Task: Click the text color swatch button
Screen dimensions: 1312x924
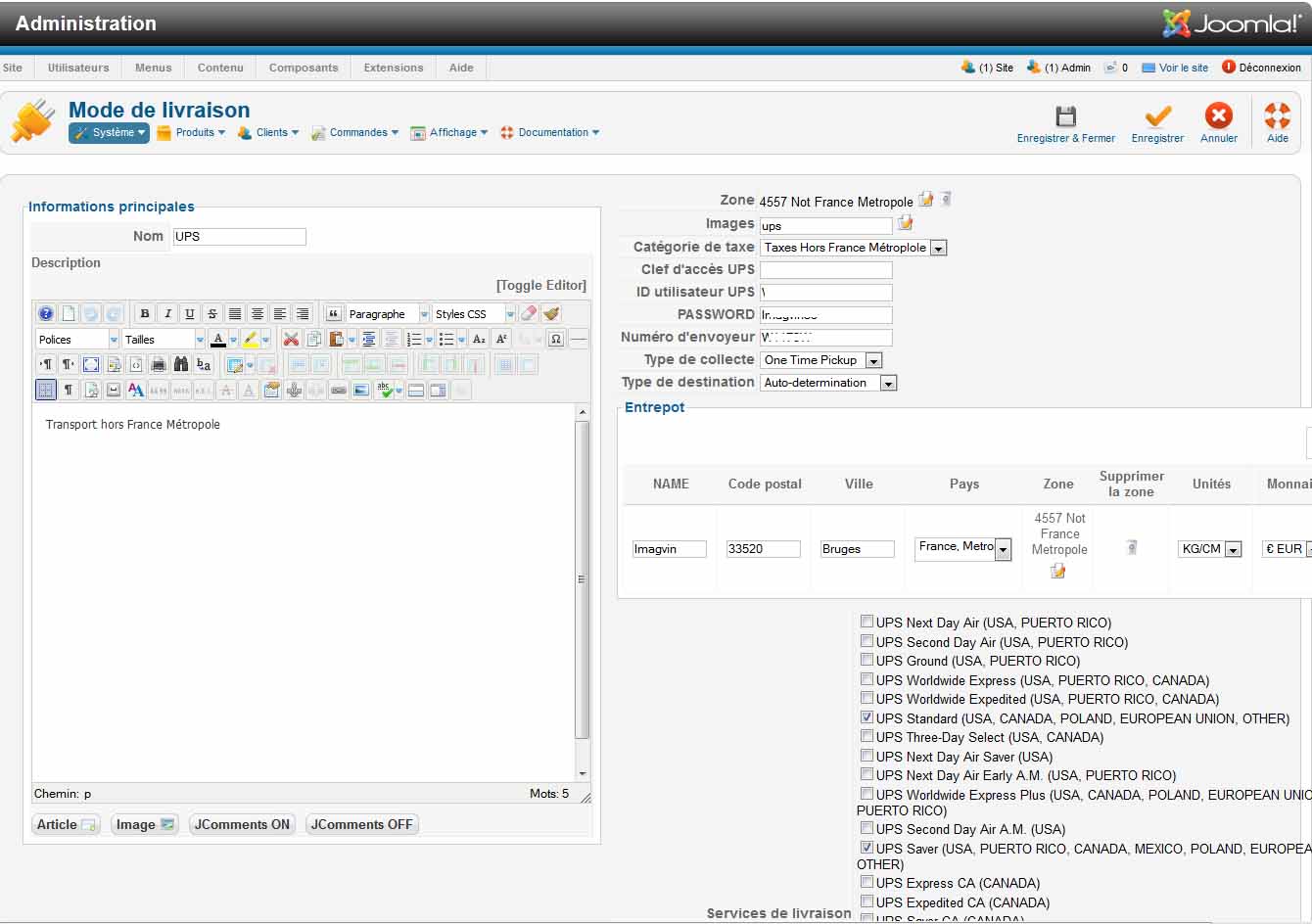Action: click(x=218, y=340)
